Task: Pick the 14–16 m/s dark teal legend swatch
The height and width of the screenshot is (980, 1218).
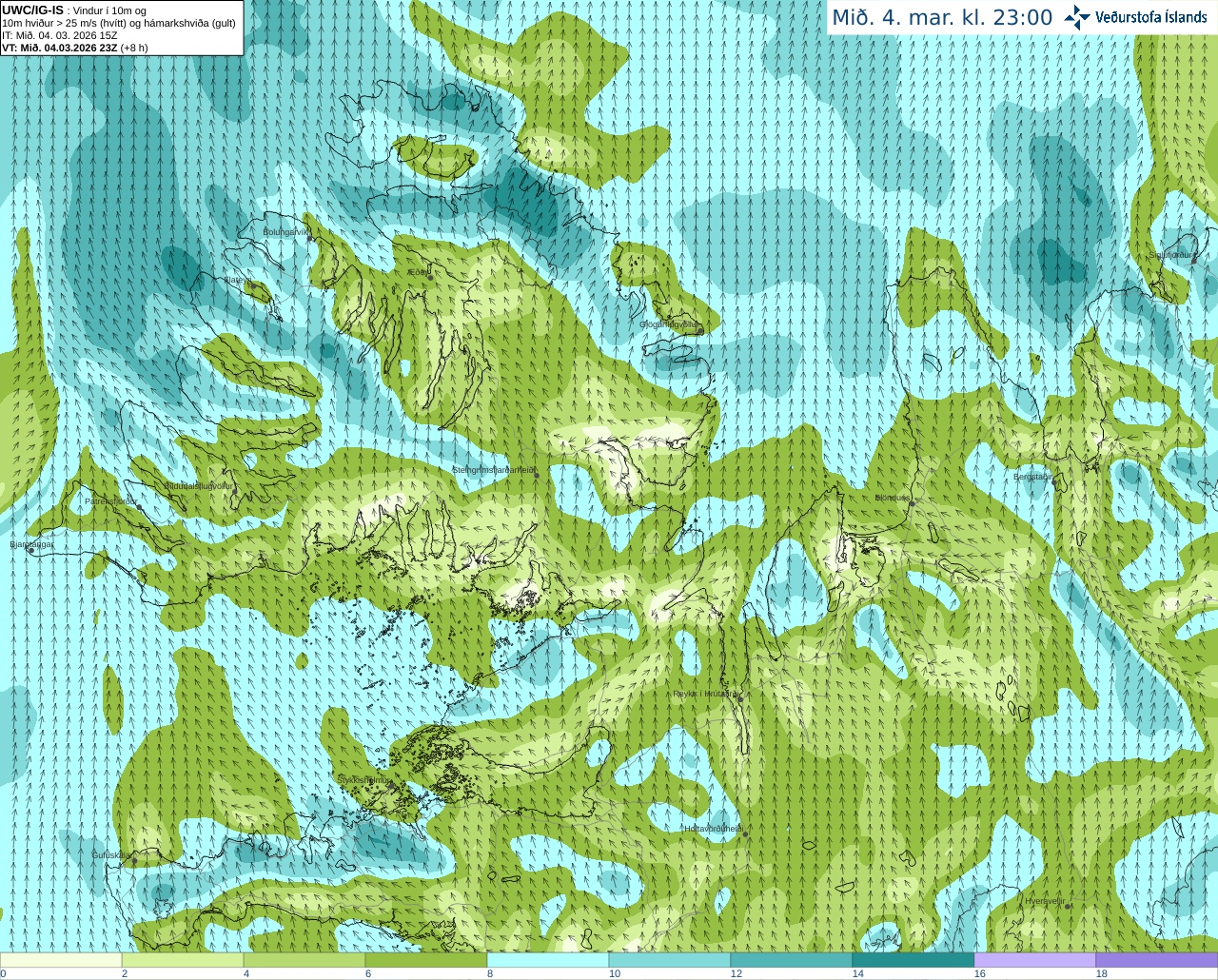Action: 913,960
